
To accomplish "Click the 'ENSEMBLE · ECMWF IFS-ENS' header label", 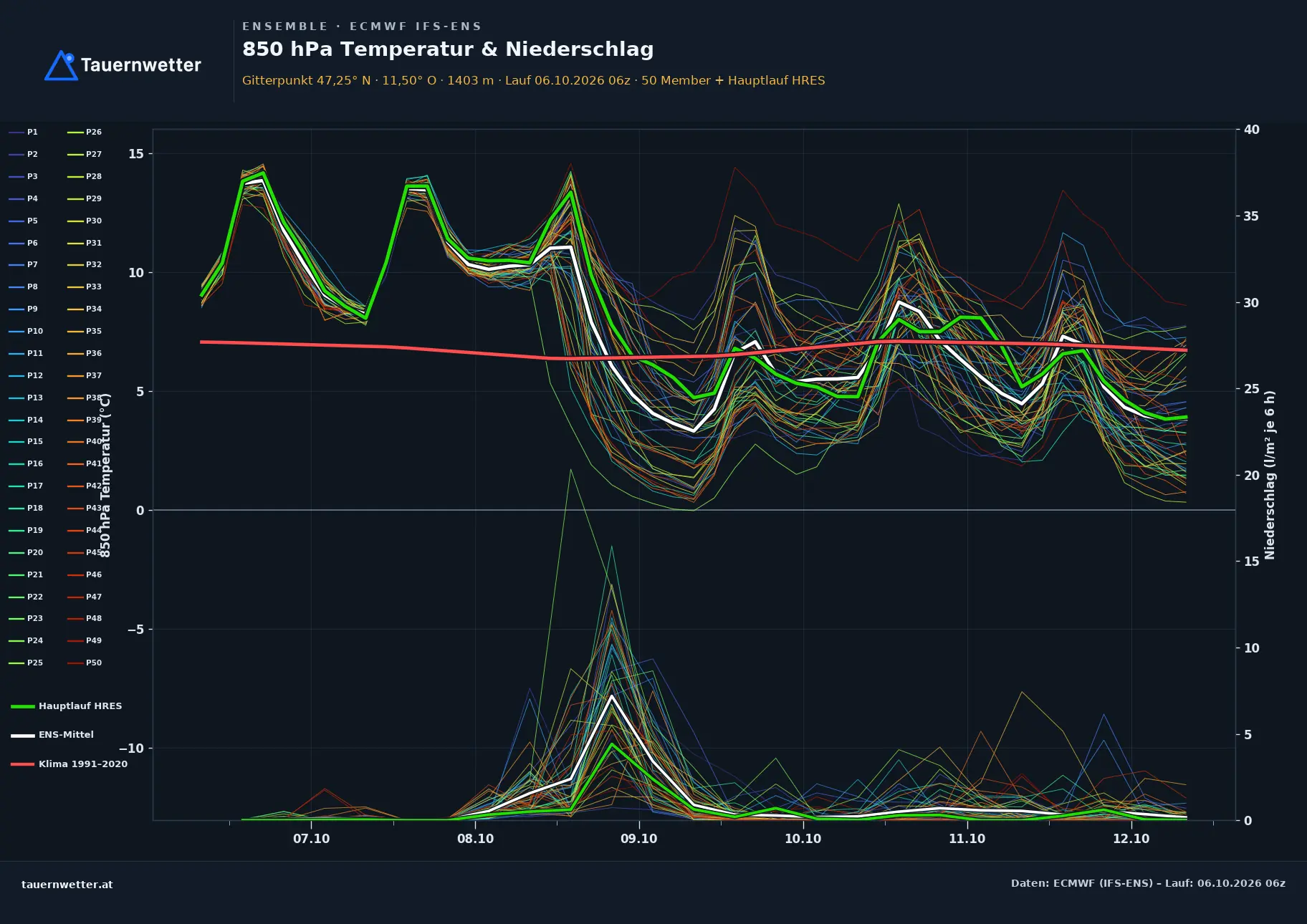I will click(362, 27).
